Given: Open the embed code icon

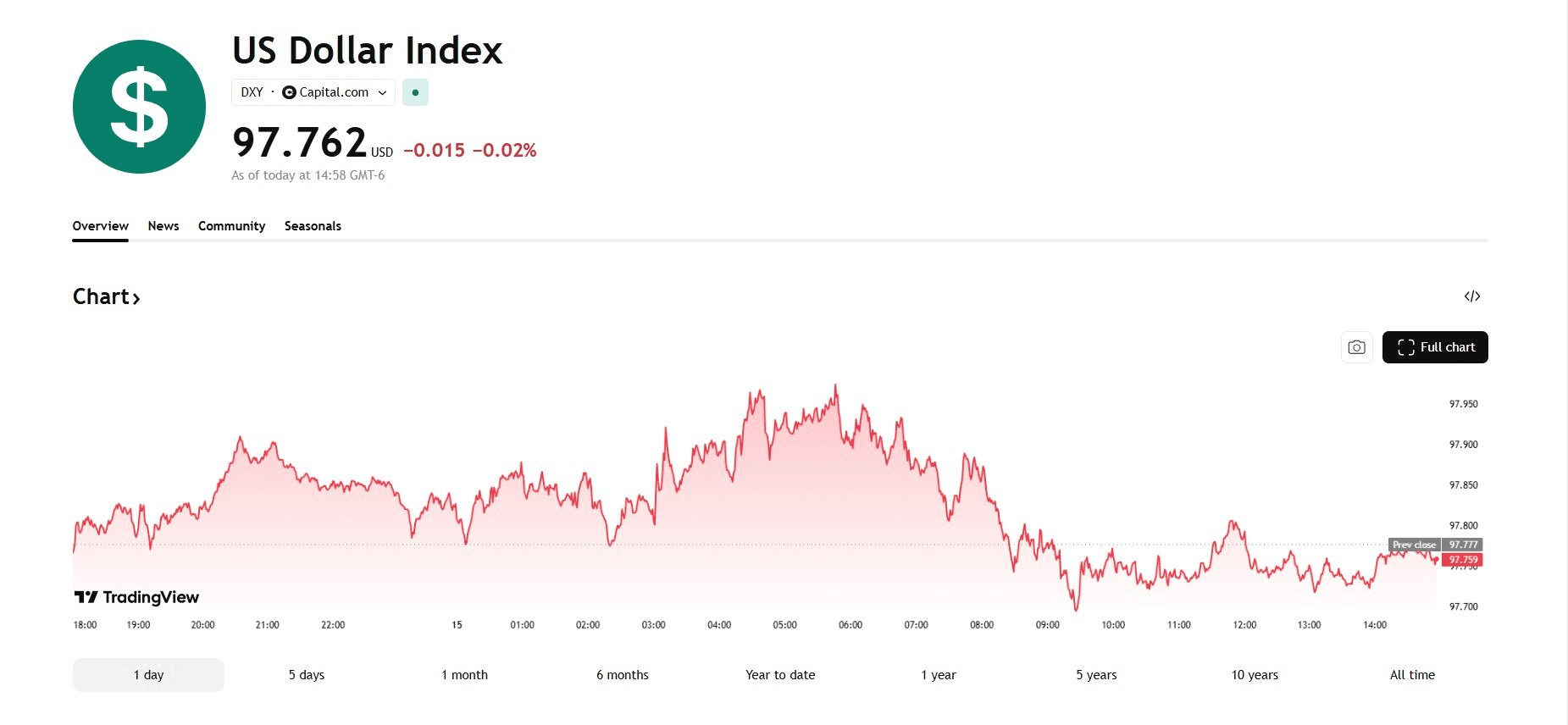Looking at the screenshot, I should point(1472,296).
